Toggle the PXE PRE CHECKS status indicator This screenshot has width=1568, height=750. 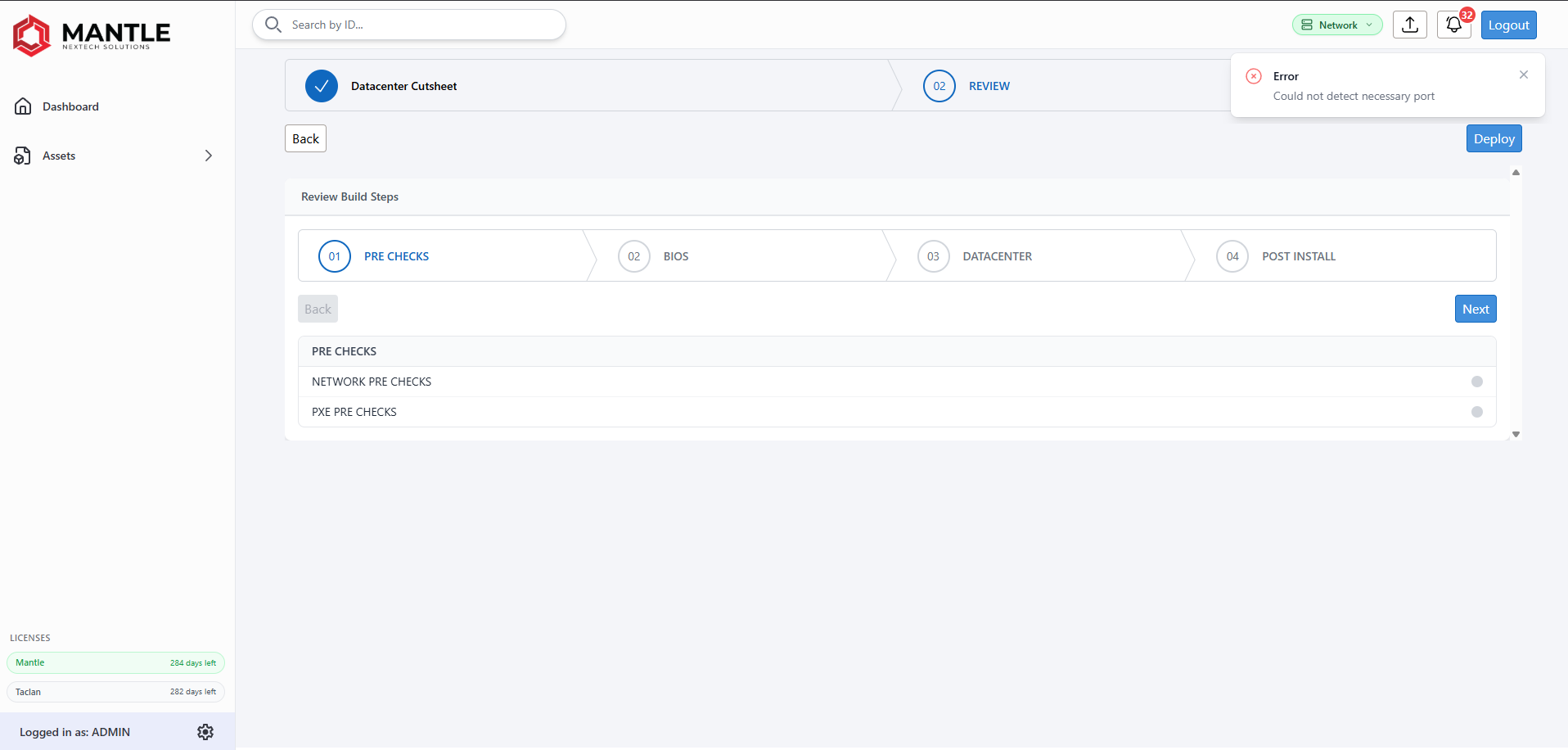1477,412
